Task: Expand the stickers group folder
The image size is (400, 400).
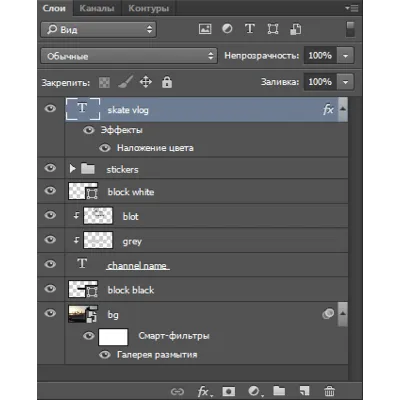Action: (x=72, y=169)
